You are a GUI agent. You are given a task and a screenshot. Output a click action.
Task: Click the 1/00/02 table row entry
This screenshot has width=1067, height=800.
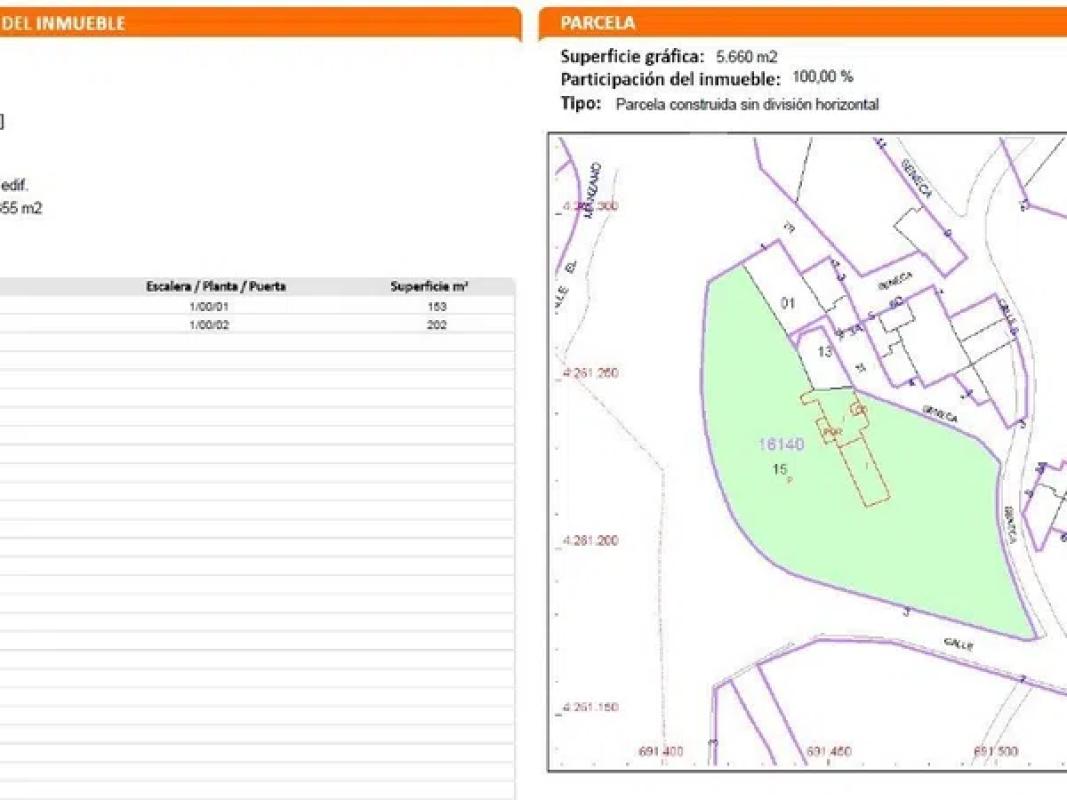pyautogui.click(x=209, y=325)
